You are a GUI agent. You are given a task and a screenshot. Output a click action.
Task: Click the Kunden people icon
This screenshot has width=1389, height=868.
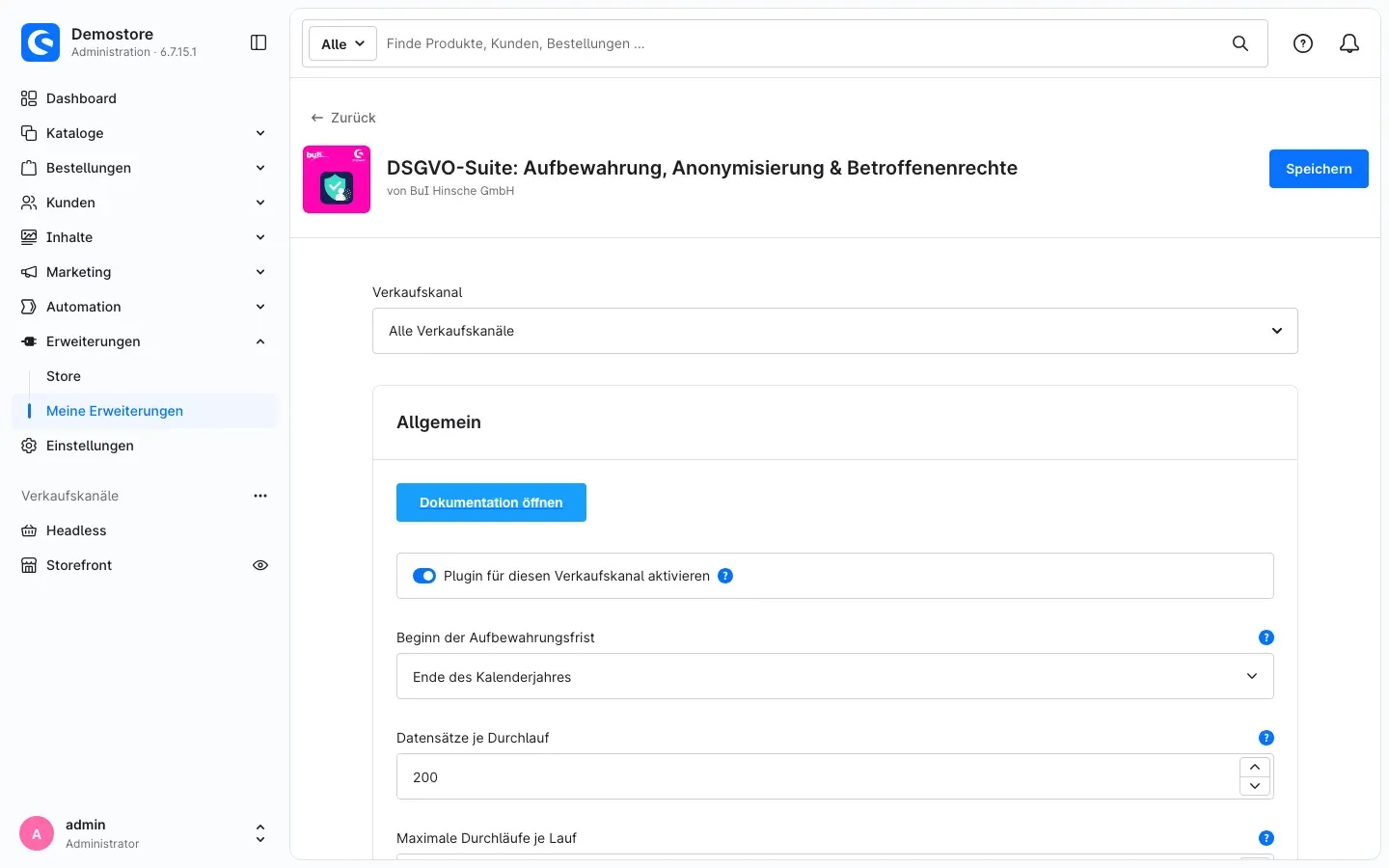(x=29, y=203)
